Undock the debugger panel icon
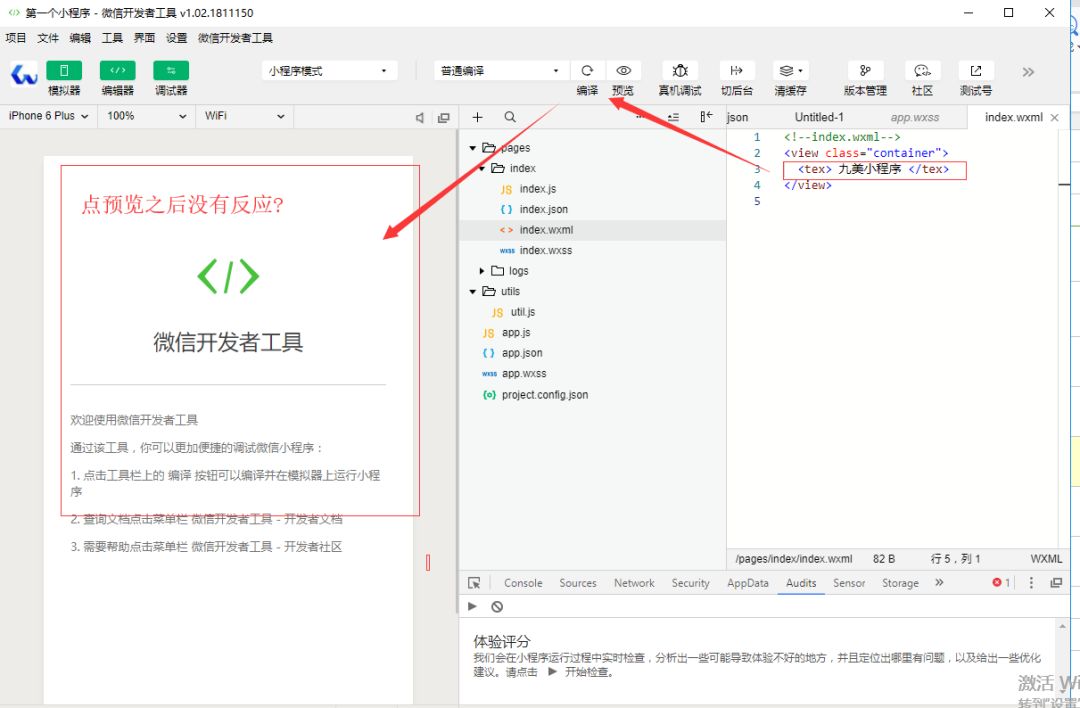The width and height of the screenshot is (1080, 708). point(1056,583)
